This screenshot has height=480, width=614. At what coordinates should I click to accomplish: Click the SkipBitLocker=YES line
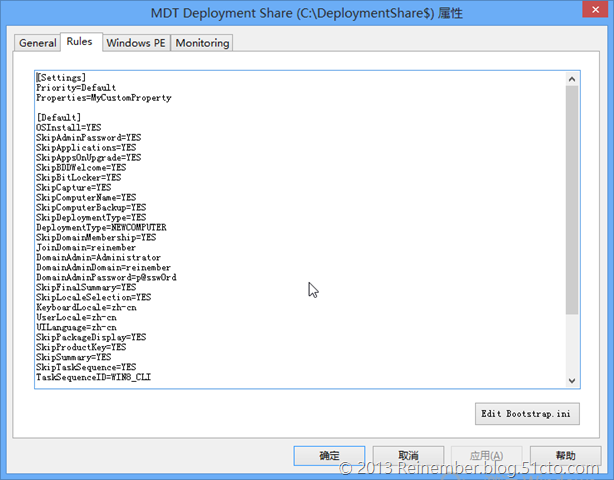click(x=79, y=177)
